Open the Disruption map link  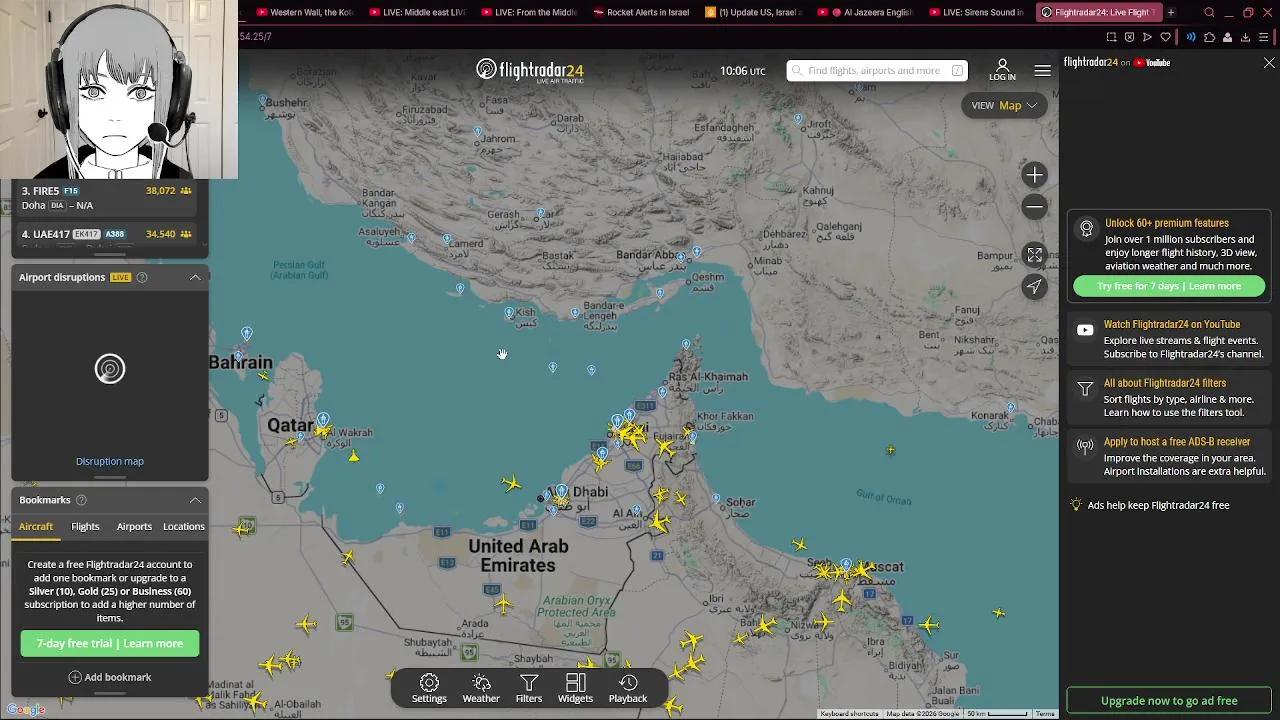(110, 461)
